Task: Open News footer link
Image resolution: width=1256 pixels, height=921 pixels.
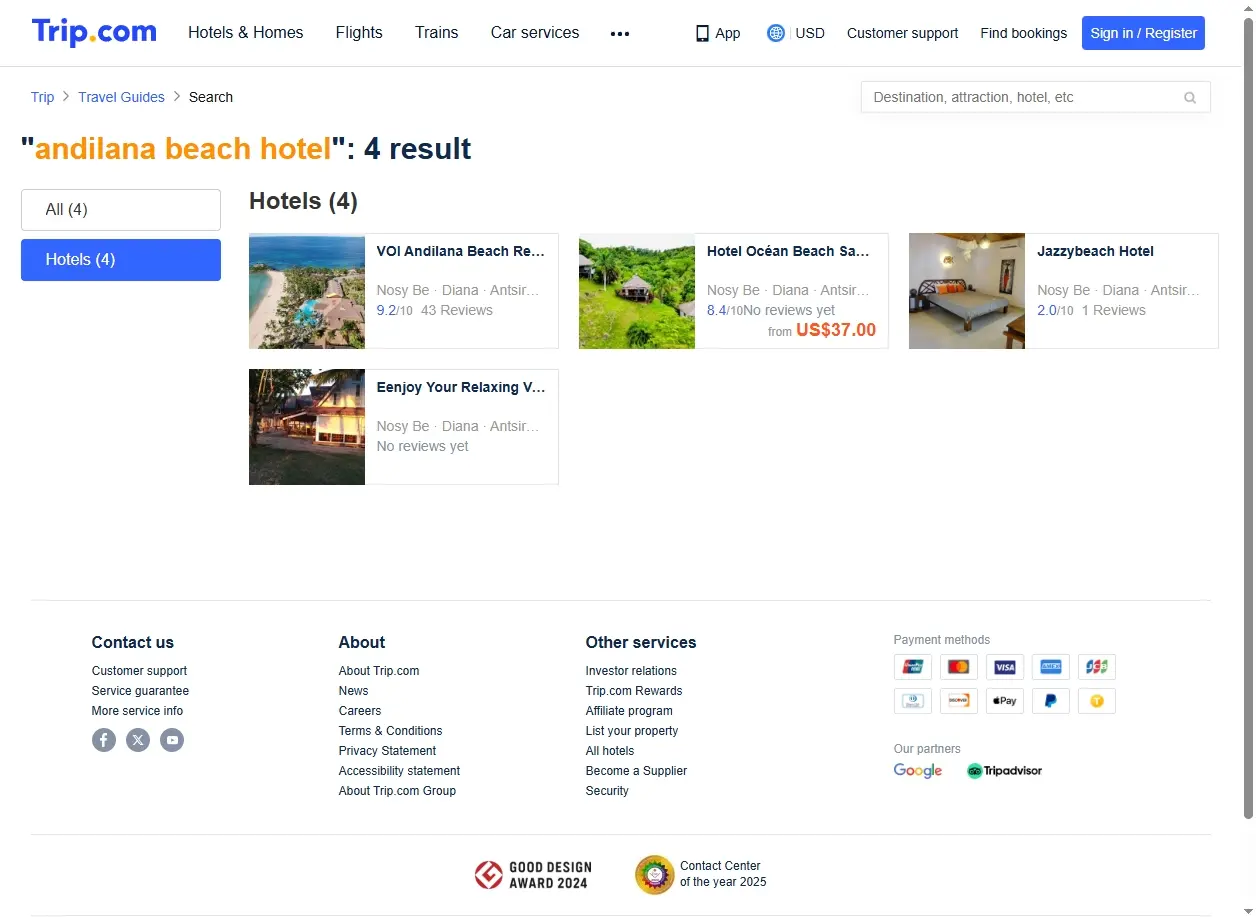Action: click(x=353, y=691)
